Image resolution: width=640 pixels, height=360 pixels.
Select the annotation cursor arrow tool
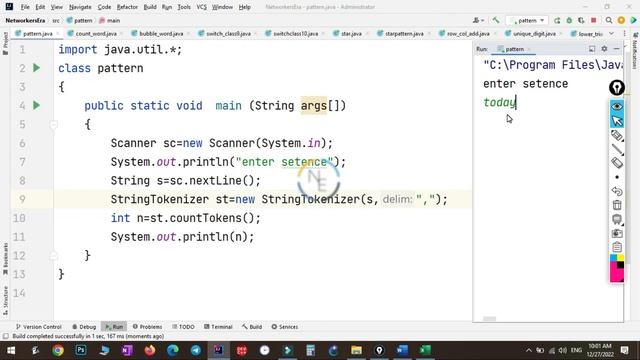[617, 121]
